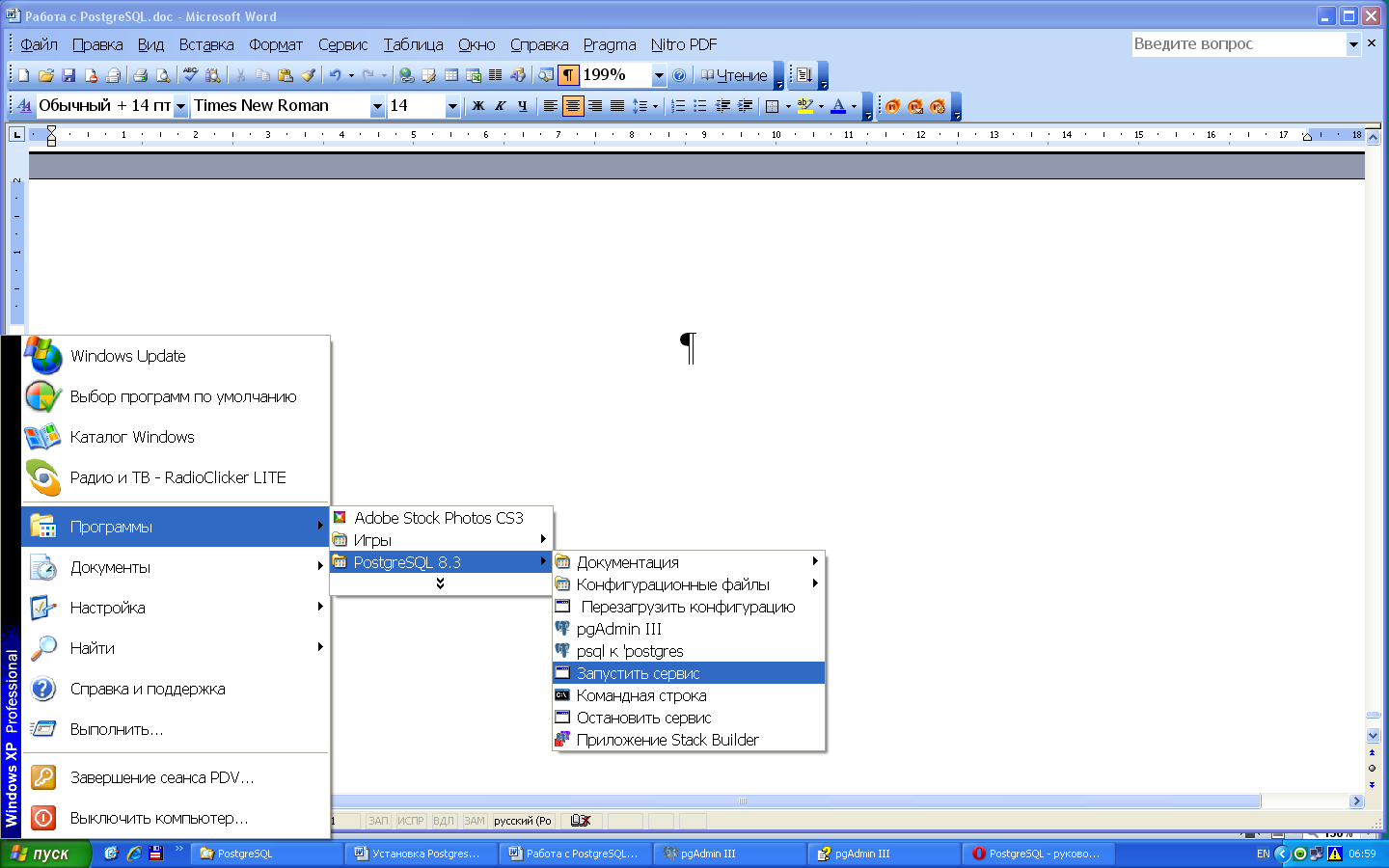Click the first Nitro PDF toolbar icon
Image resolution: width=1389 pixels, height=868 pixels.
tap(893, 106)
